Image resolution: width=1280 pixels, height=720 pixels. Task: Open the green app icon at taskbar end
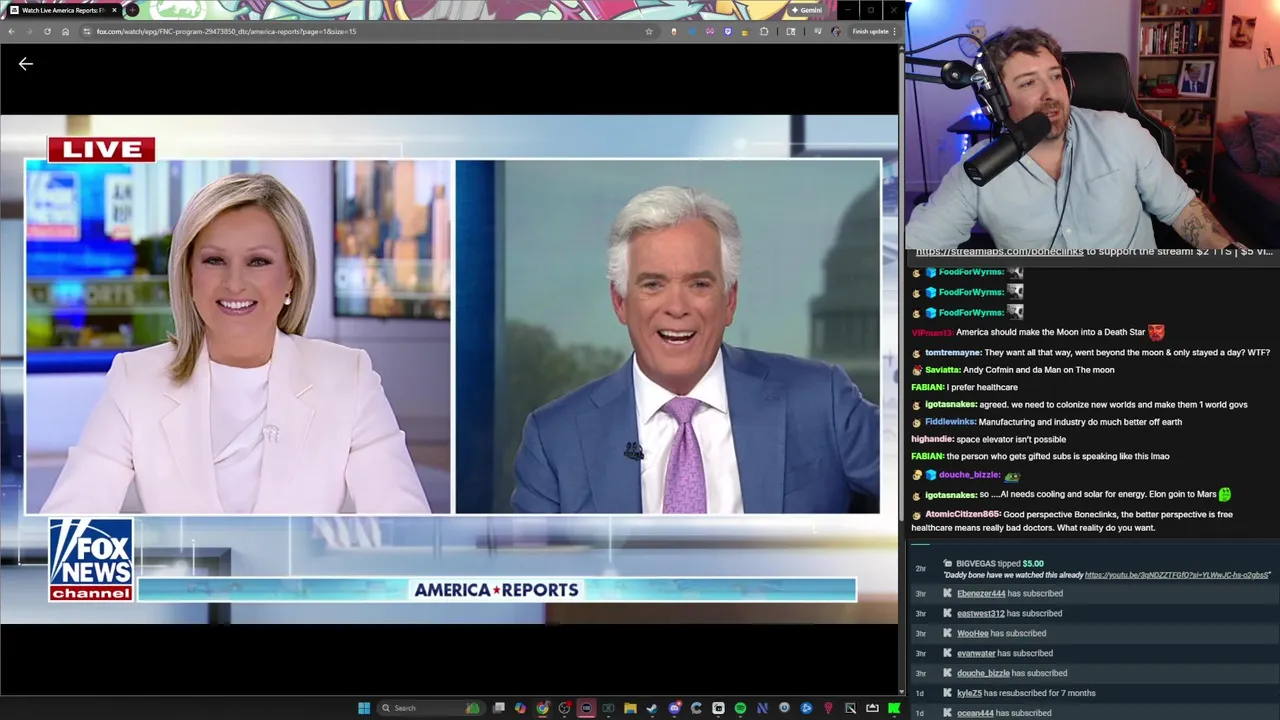[x=894, y=708]
